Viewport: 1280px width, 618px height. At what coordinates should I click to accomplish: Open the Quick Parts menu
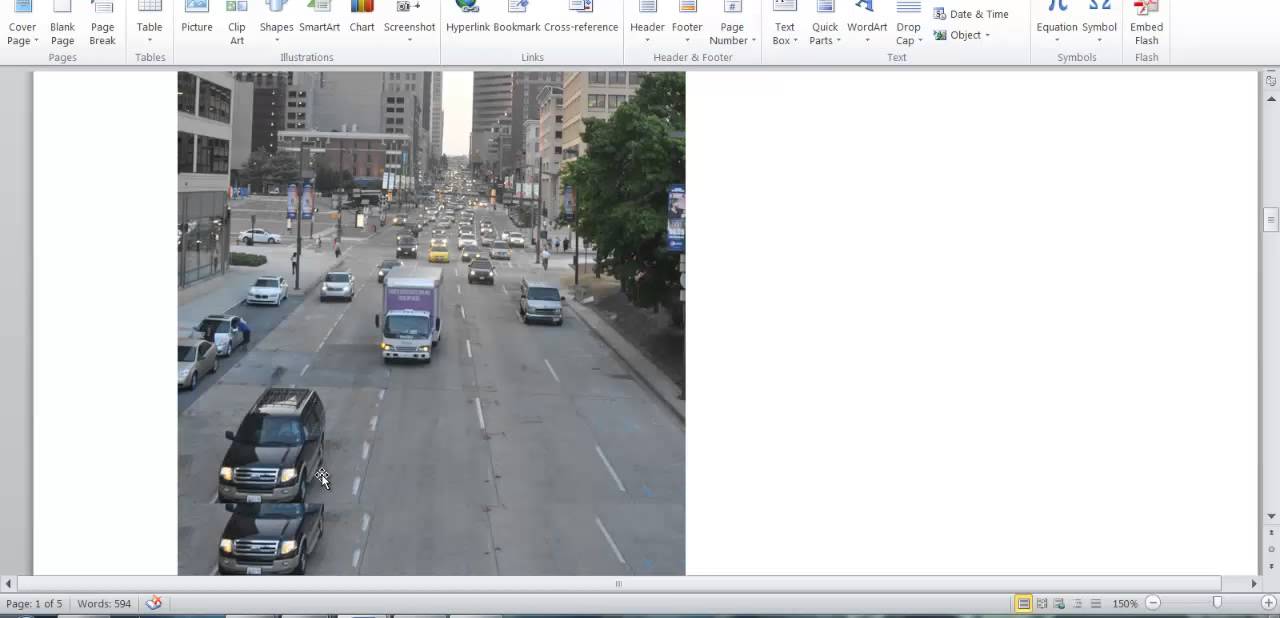(825, 24)
